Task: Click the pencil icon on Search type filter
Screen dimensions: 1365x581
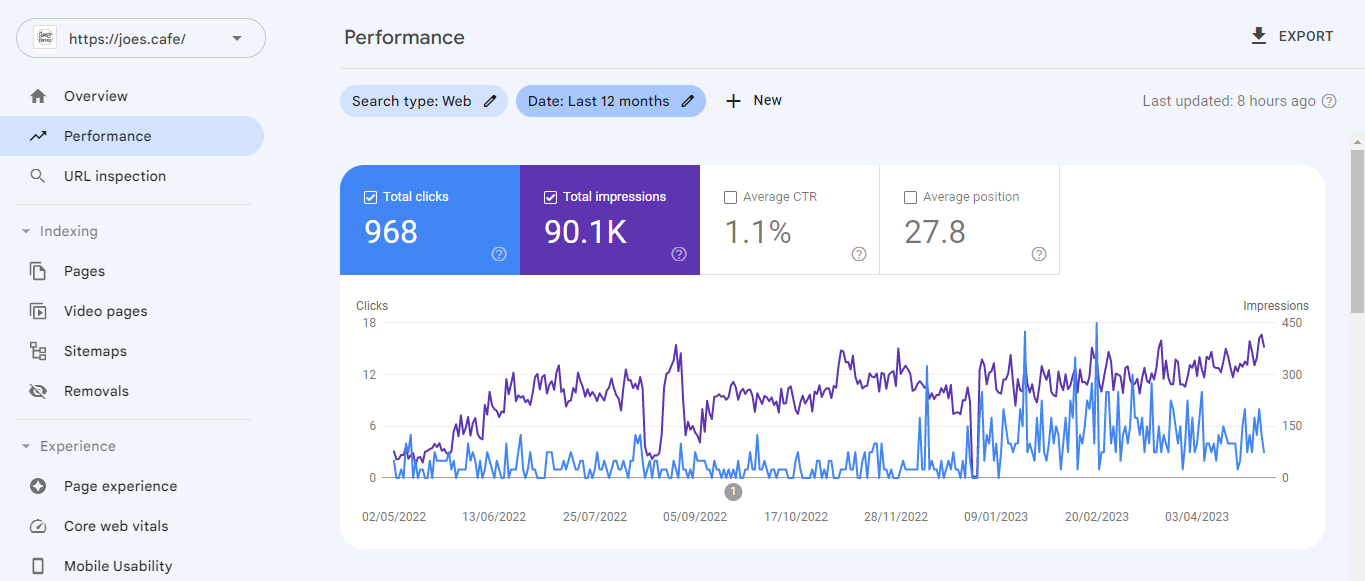Action: [x=490, y=101]
